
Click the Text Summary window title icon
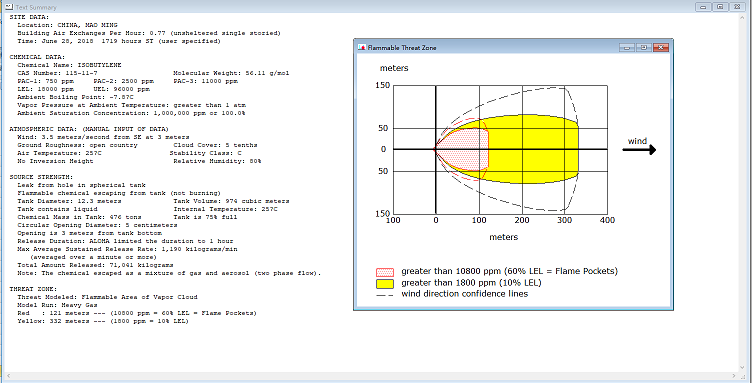pos(8,7)
